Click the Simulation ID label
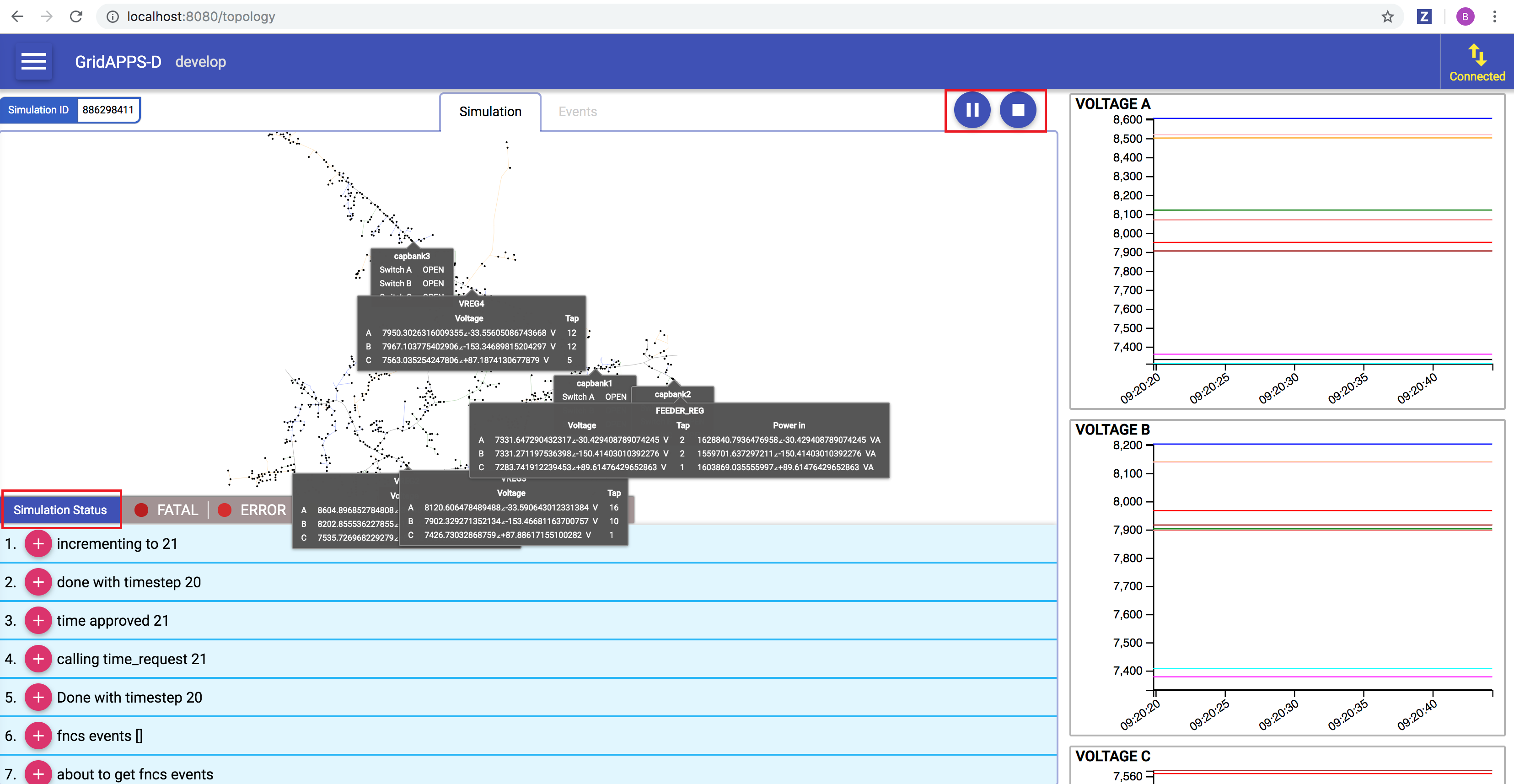 point(38,110)
